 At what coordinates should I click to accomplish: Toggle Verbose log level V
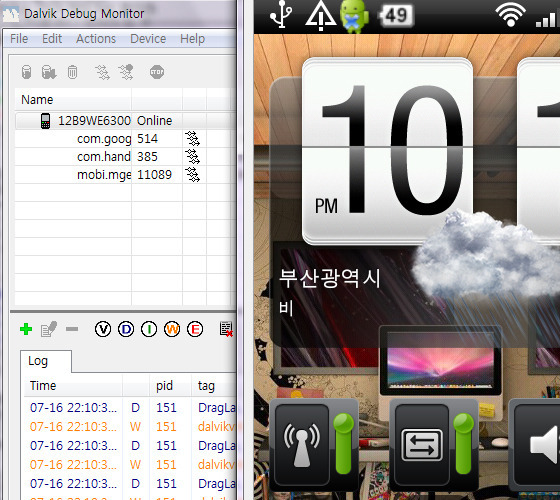pyautogui.click(x=103, y=329)
